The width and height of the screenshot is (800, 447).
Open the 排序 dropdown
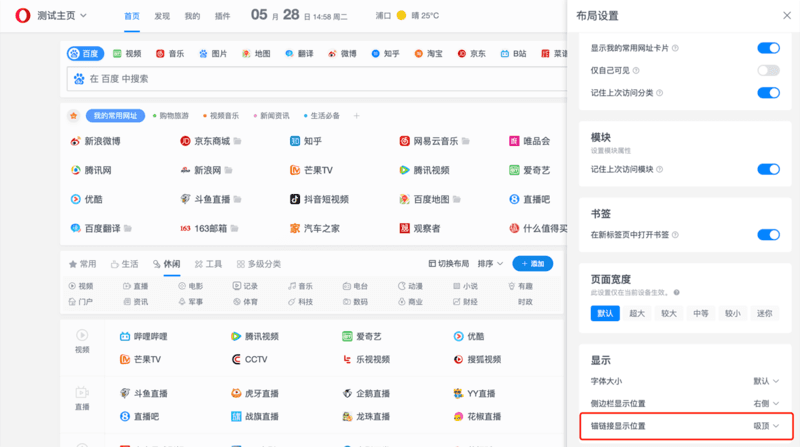pyautogui.click(x=490, y=264)
